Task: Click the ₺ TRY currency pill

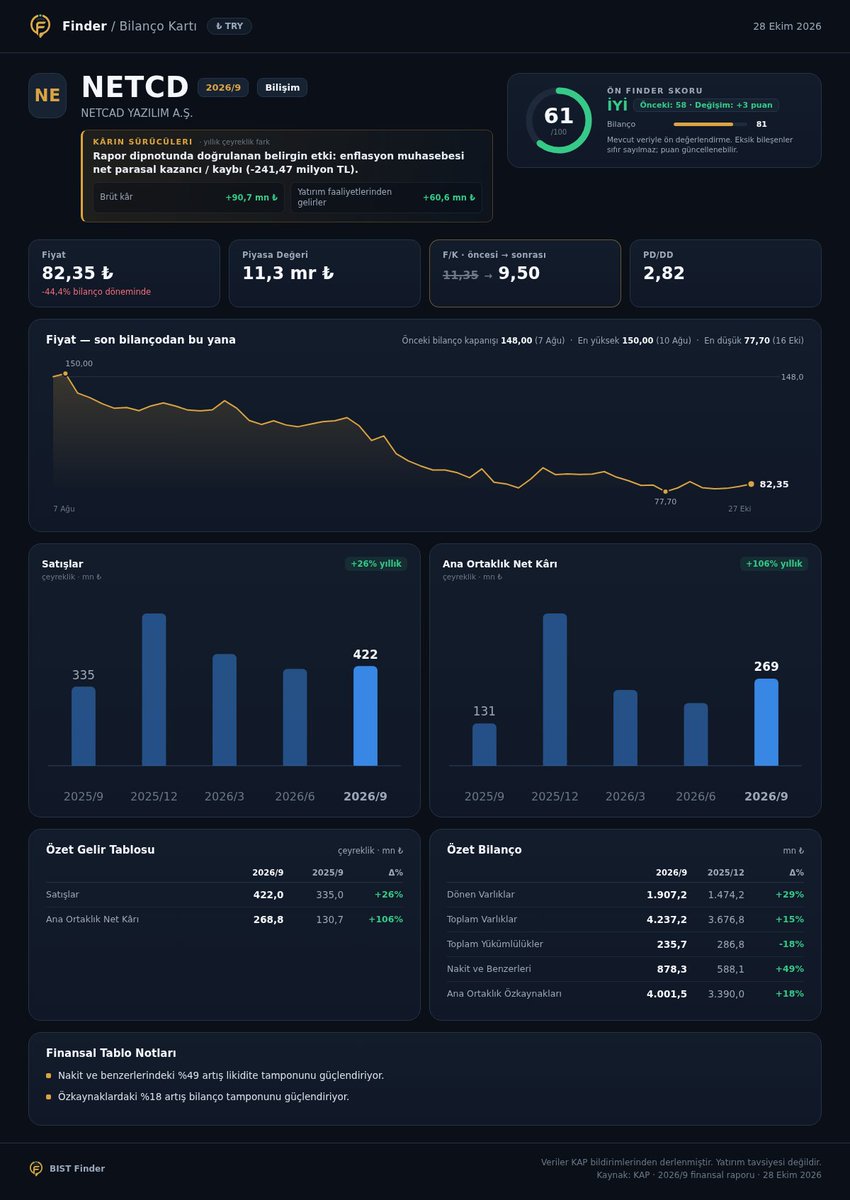Action: (229, 26)
